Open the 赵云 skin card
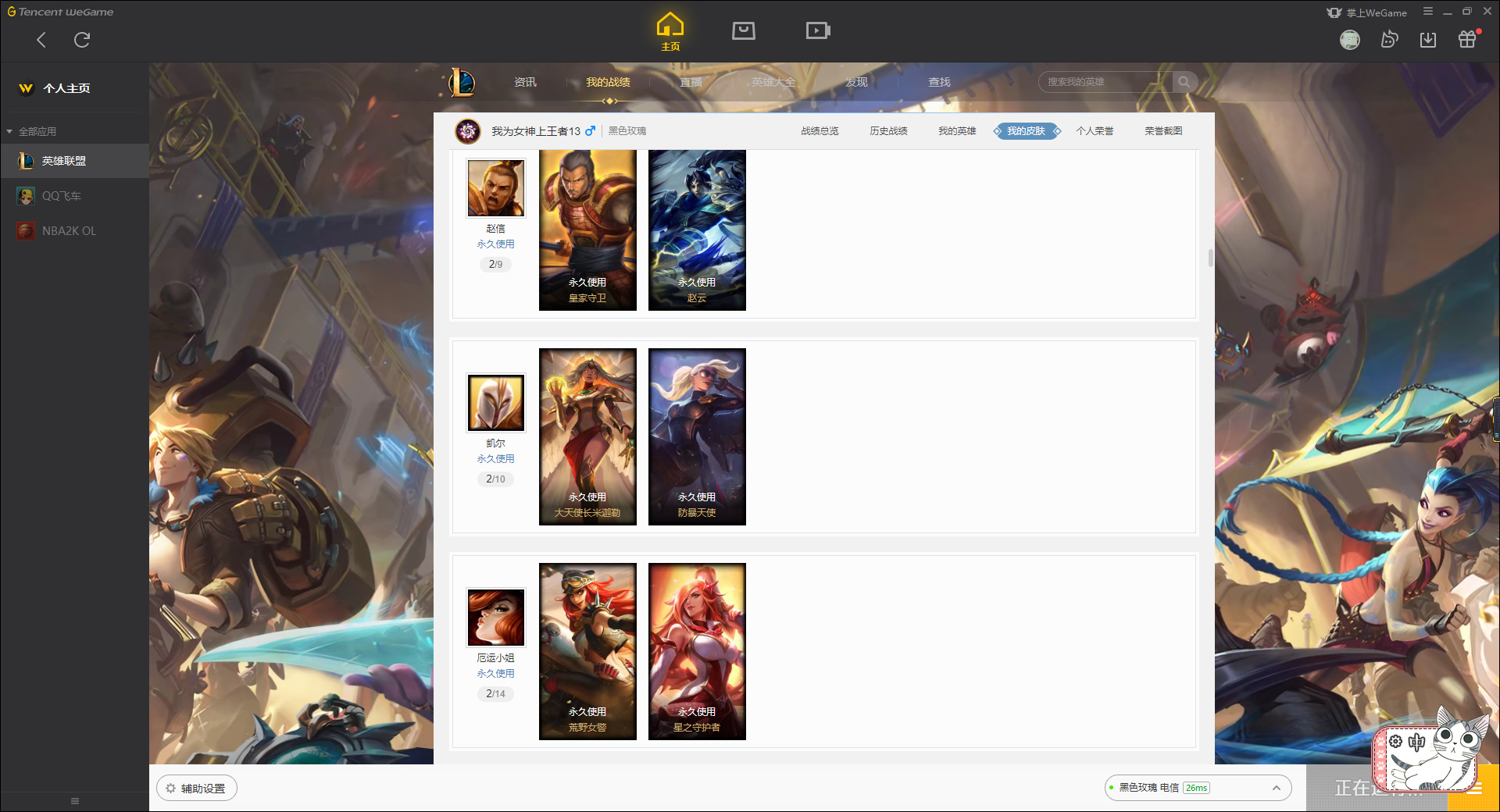 coord(697,230)
